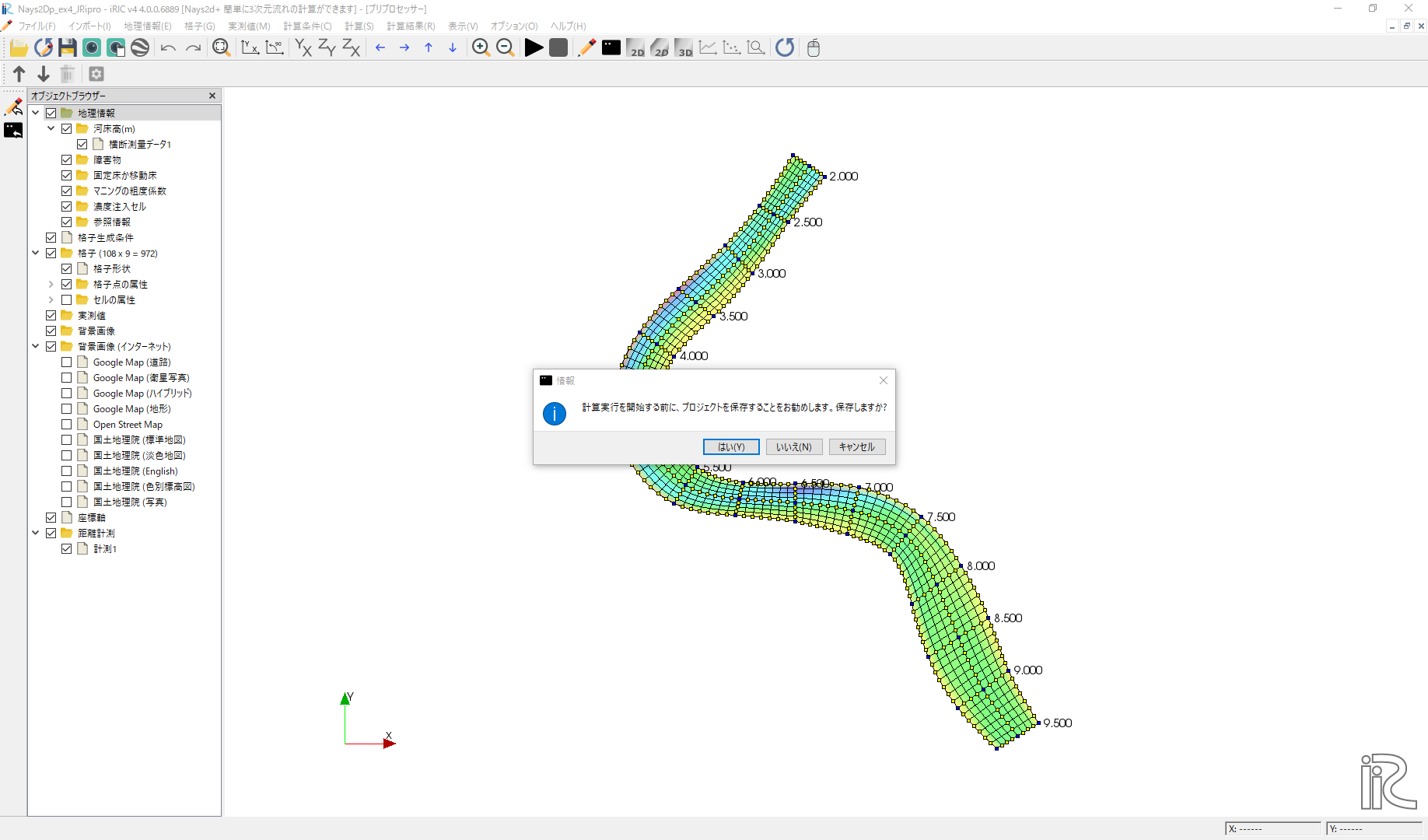This screenshot has height=840, width=1428.
Task: Open the pre-processor window with the pencil icon
Action: click(587, 48)
